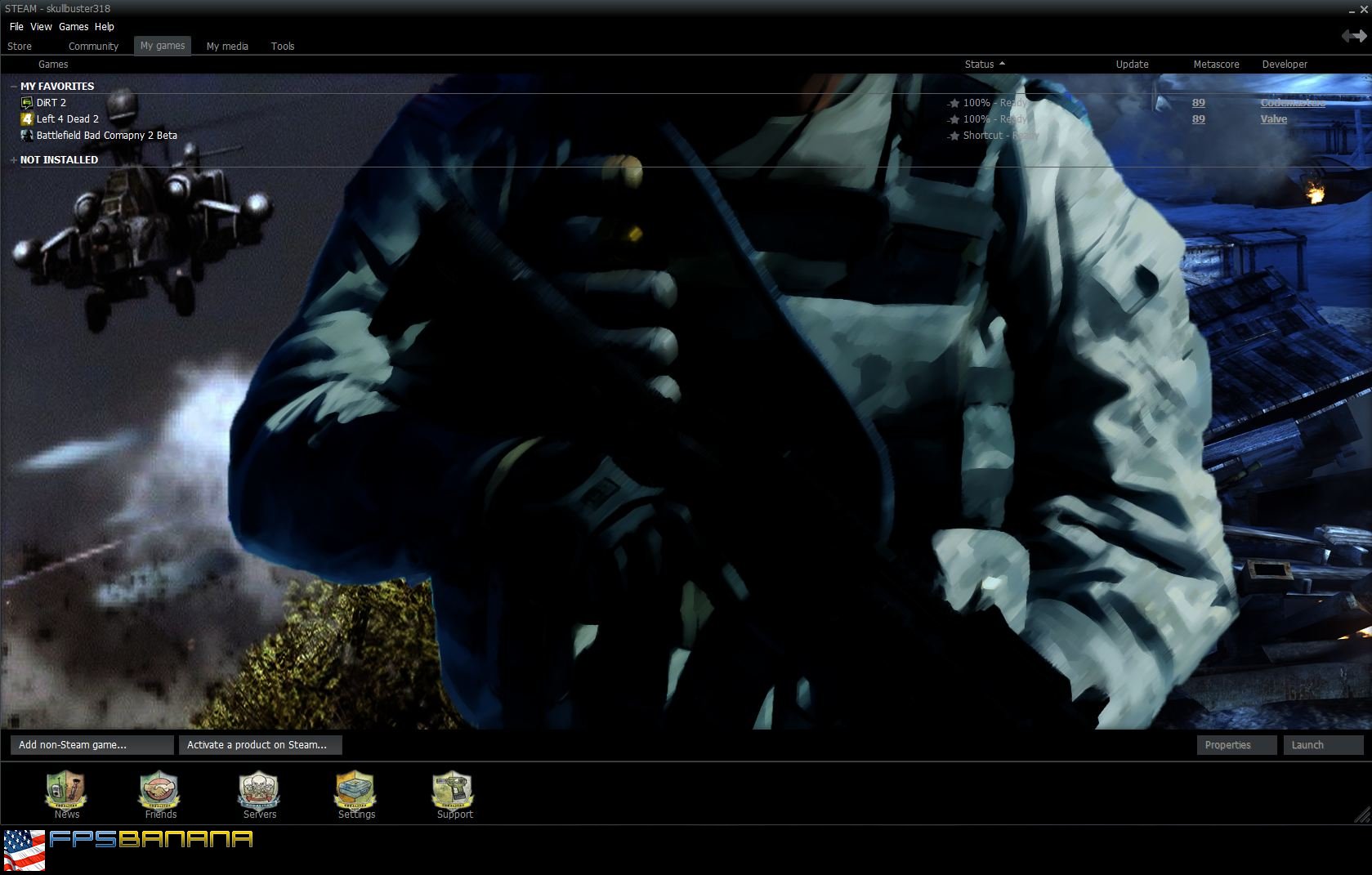Toggle favorite star for Left 4 Dead 2
1372x875 pixels.
click(954, 120)
